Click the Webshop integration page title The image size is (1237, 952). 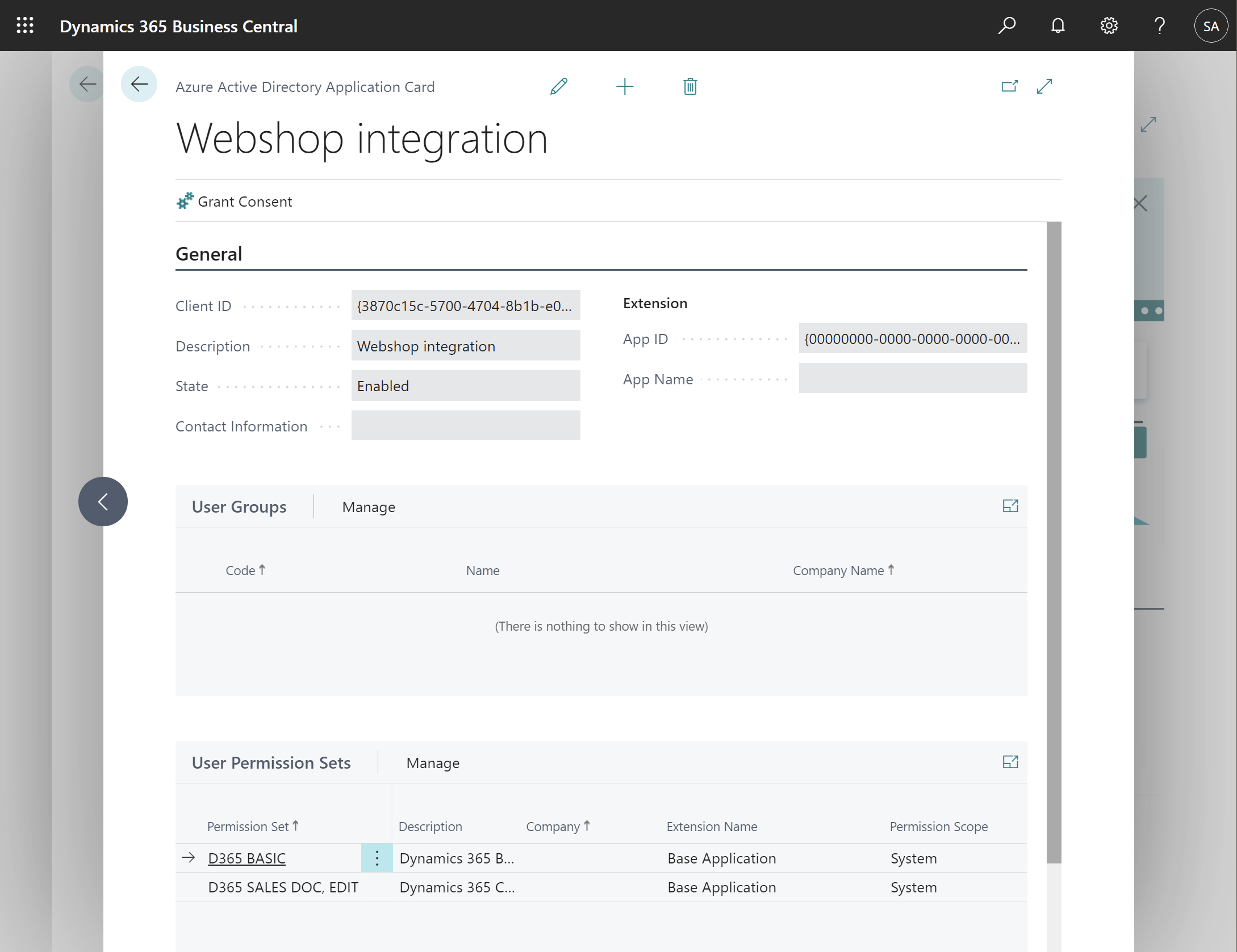(362, 138)
